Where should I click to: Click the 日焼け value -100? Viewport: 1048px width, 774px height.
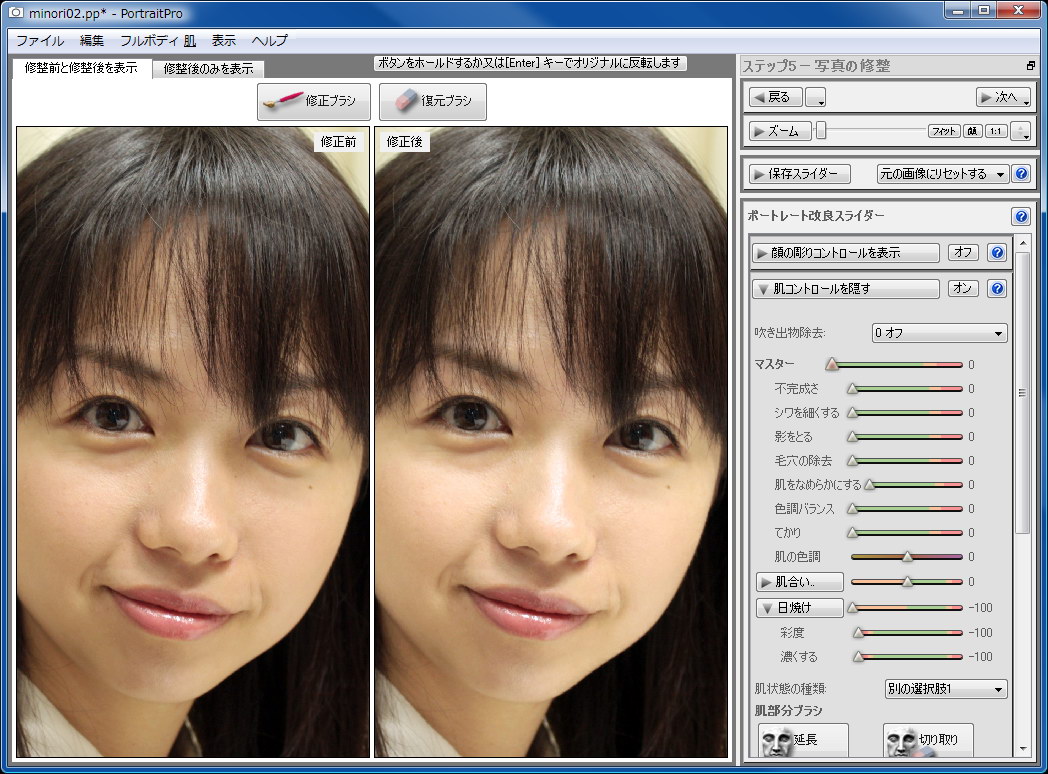coord(980,608)
